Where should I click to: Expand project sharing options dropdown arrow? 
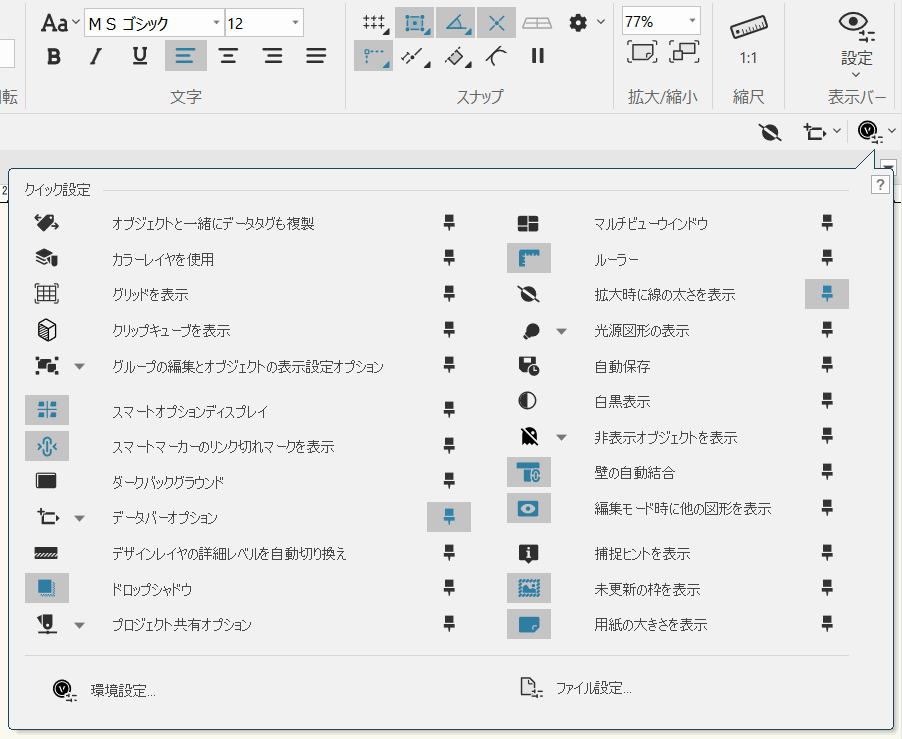point(80,625)
